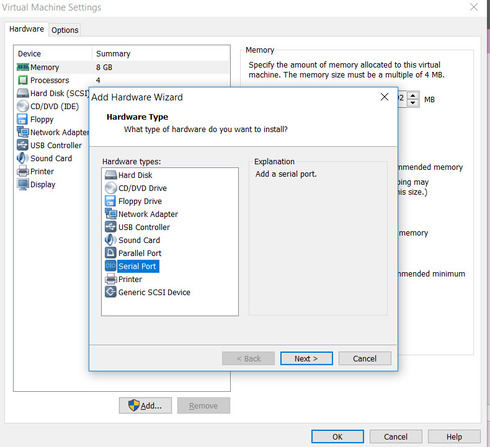Click the Next button in wizard
This screenshot has width=490, height=447.
coord(306,359)
